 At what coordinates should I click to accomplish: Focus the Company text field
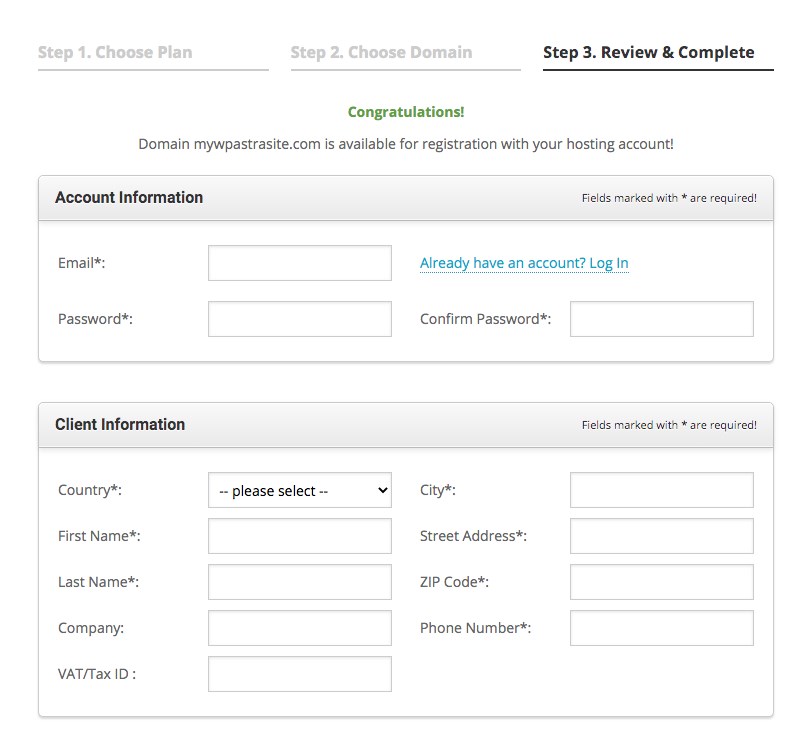click(300, 628)
